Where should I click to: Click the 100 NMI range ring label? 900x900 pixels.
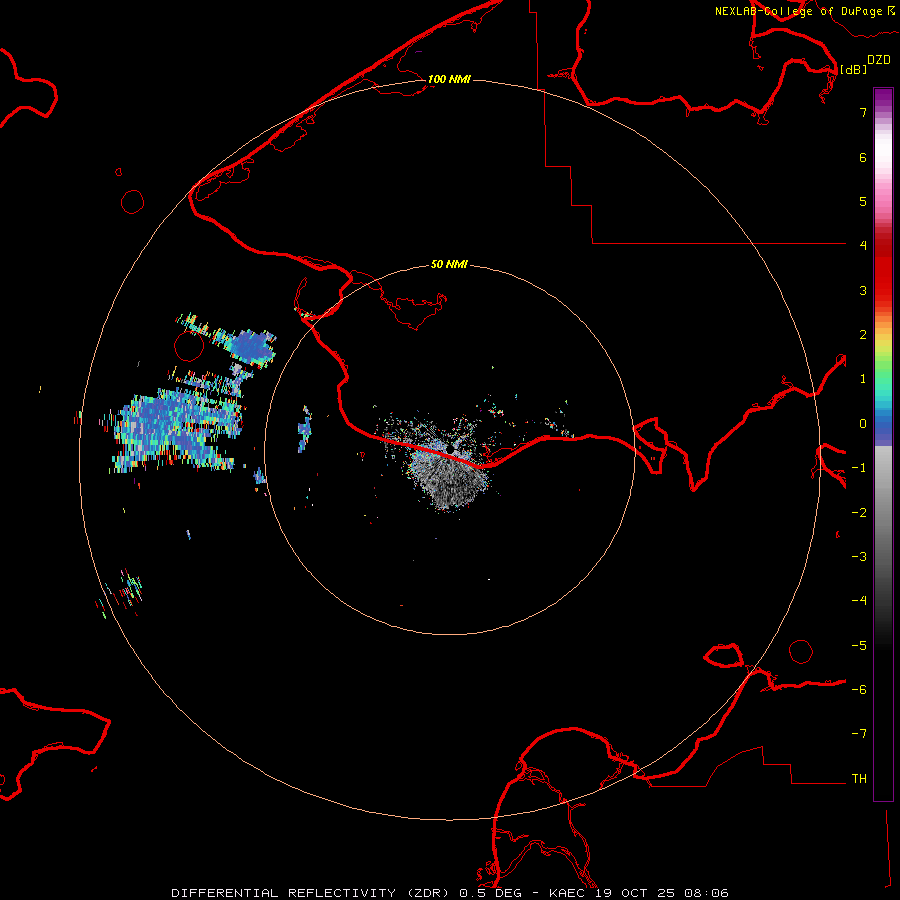(449, 79)
